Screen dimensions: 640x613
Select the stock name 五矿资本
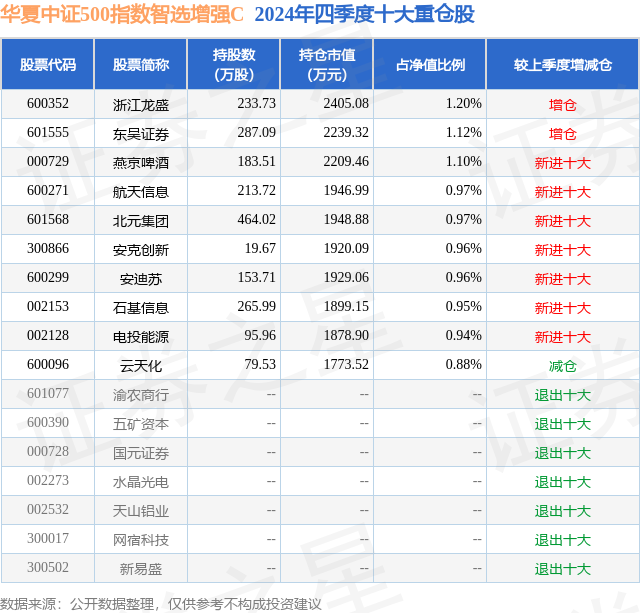click(141, 424)
